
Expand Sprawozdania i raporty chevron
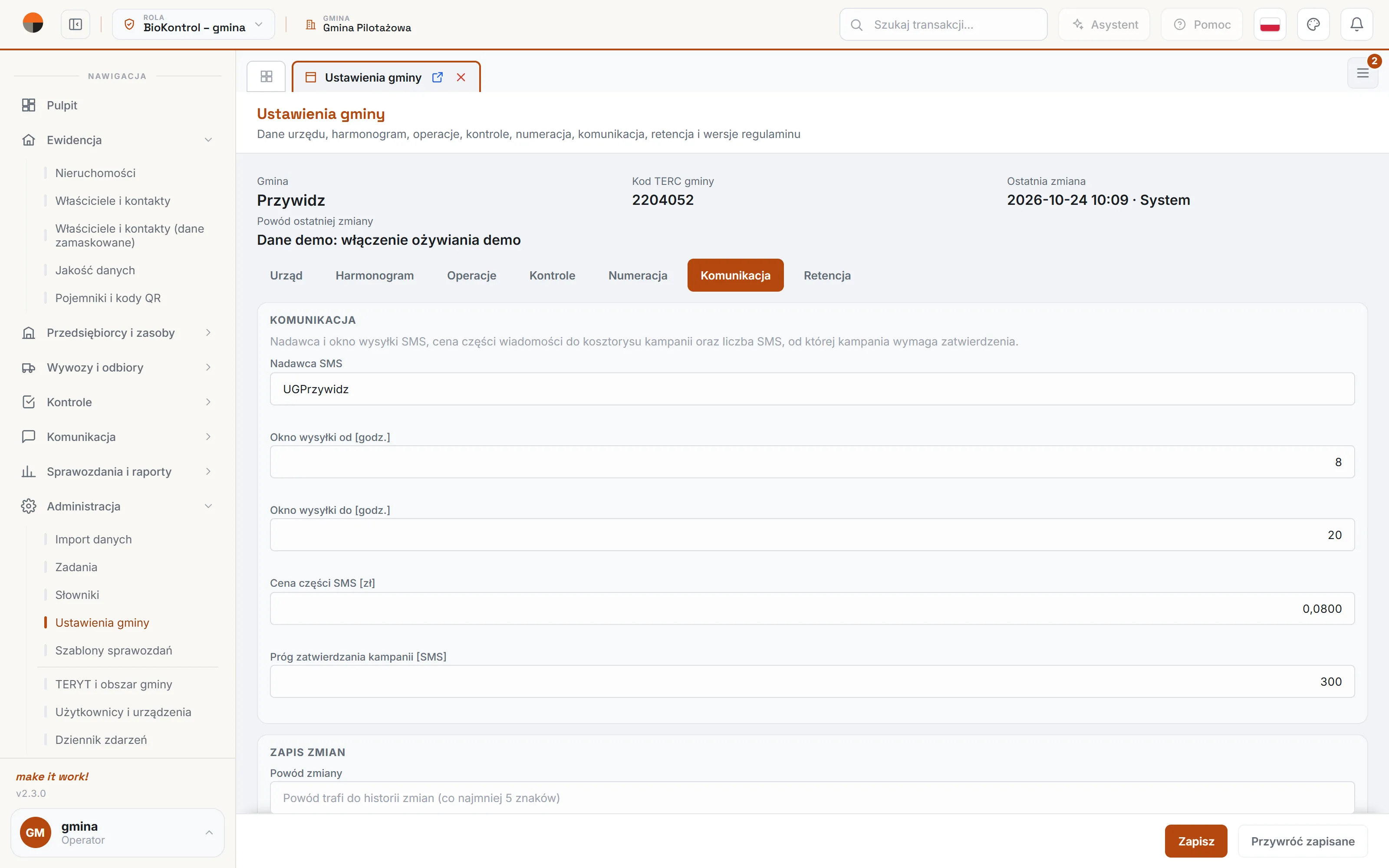click(208, 471)
